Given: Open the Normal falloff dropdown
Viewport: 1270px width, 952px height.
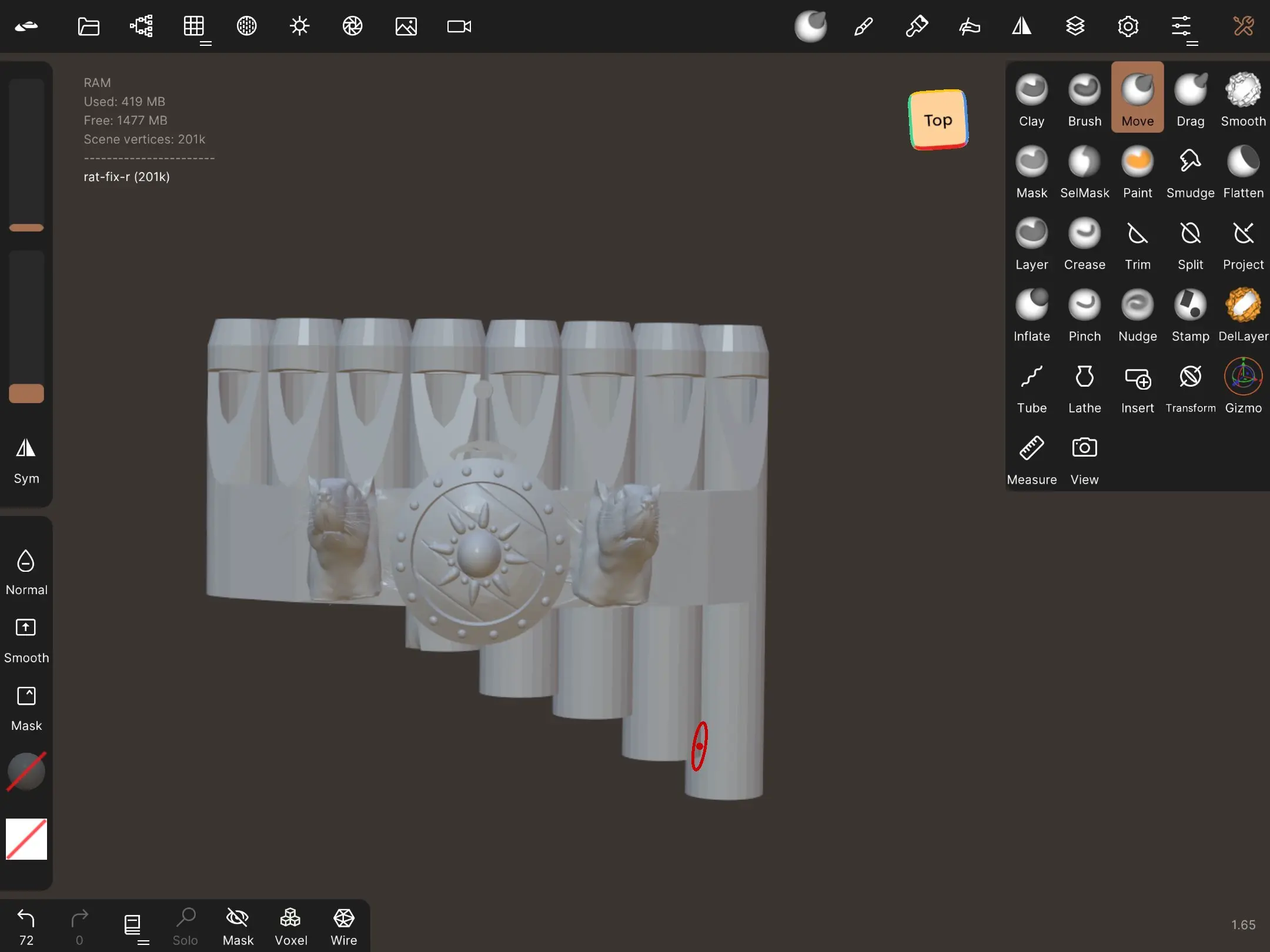Looking at the screenshot, I should (x=26, y=572).
